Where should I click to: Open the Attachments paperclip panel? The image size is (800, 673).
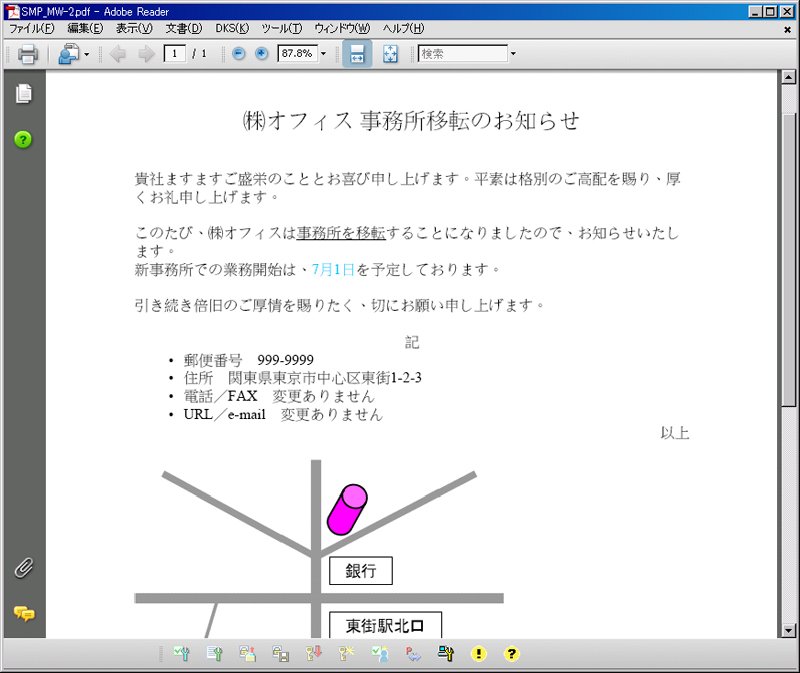[x=23, y=567]
